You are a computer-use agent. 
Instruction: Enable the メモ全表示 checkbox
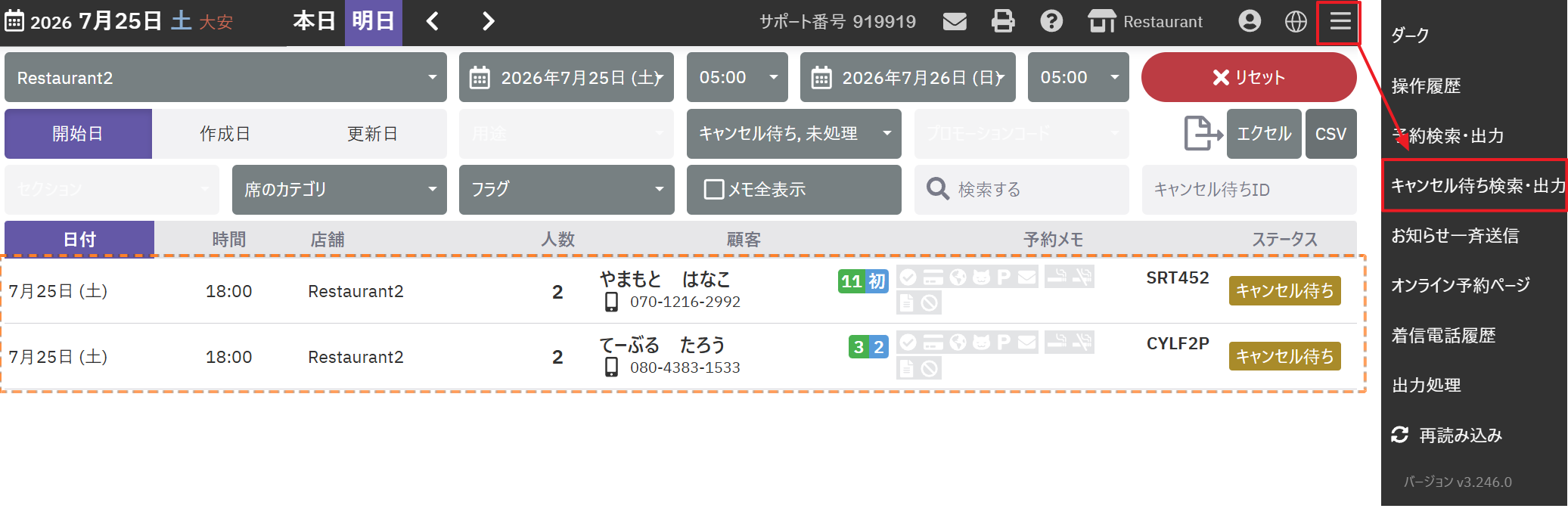coord(713,189)
